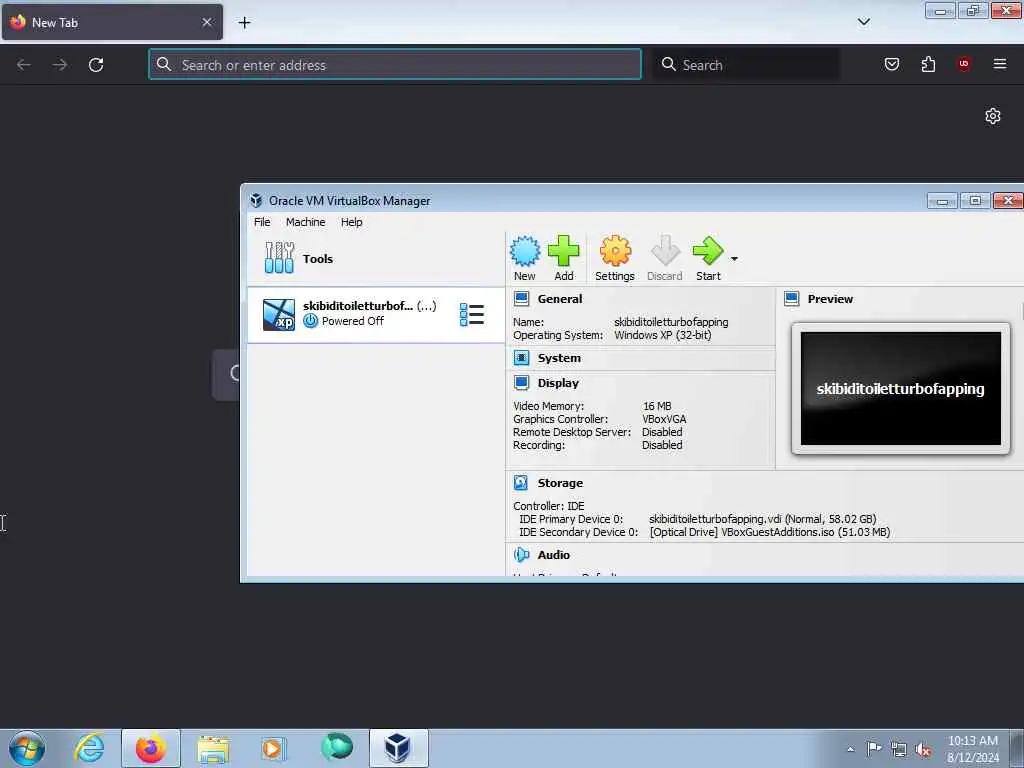The image size is (1024, 768).
Task: Launch Internet Explorer from the taskbar
Action: [x=89, y=748]
